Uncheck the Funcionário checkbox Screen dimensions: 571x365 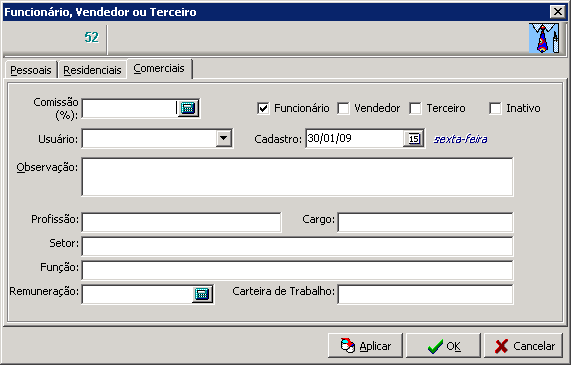(x=263, y=108)
